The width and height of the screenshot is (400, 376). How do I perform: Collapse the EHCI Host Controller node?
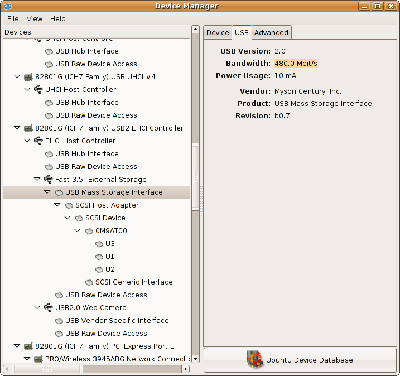(x=27, y=141)
